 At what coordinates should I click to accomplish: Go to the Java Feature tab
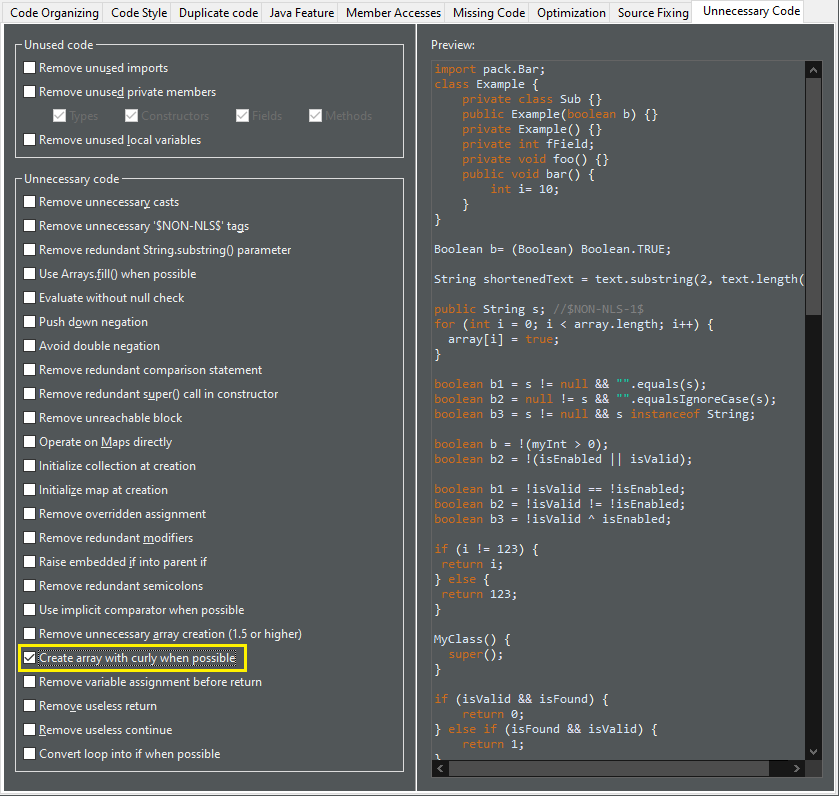click(302, 13)
